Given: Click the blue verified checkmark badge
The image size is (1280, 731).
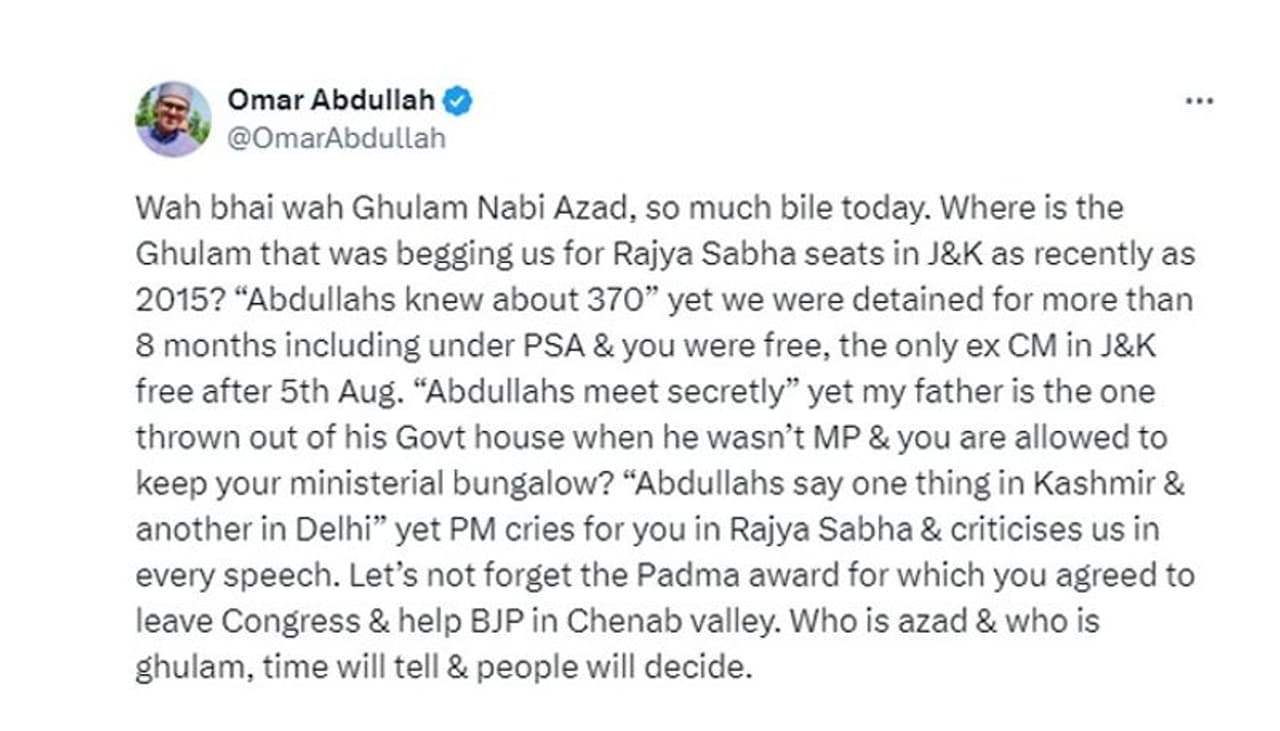Looking at the screenshot, I should (458, 101).
